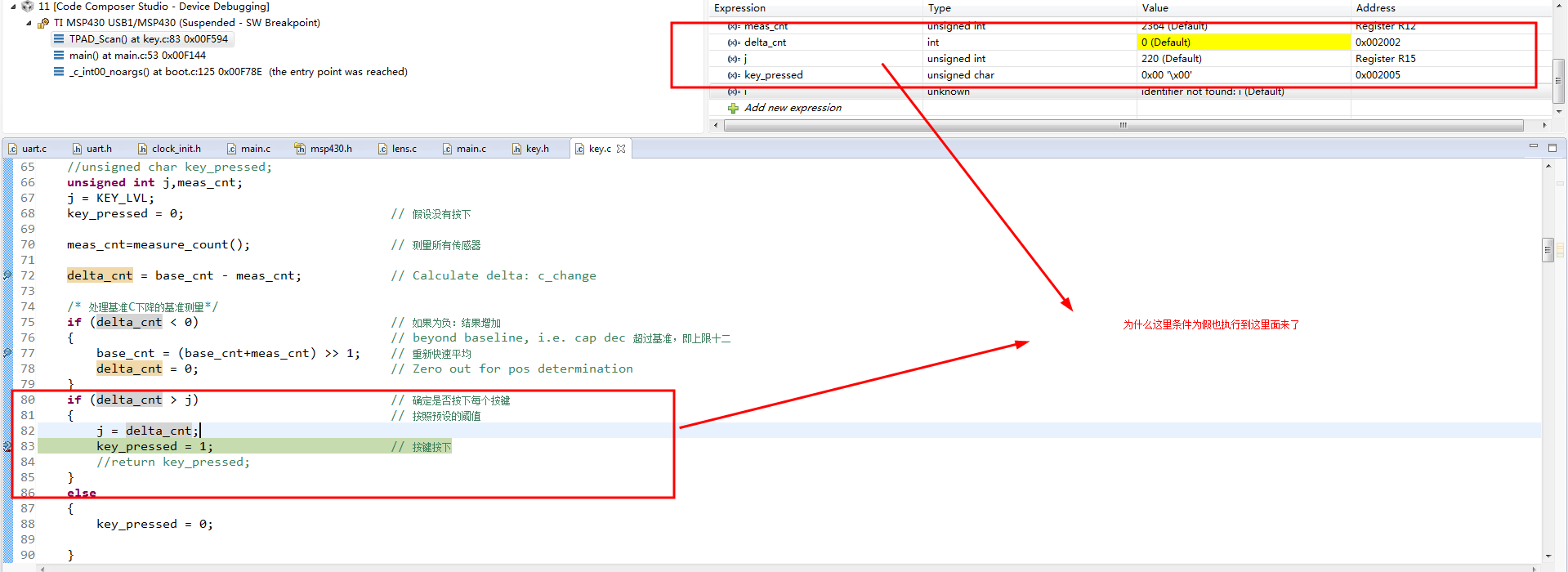Viewport: 1568px width, 572px height.
Task: Minimize the editor area
Action: 1533,146
